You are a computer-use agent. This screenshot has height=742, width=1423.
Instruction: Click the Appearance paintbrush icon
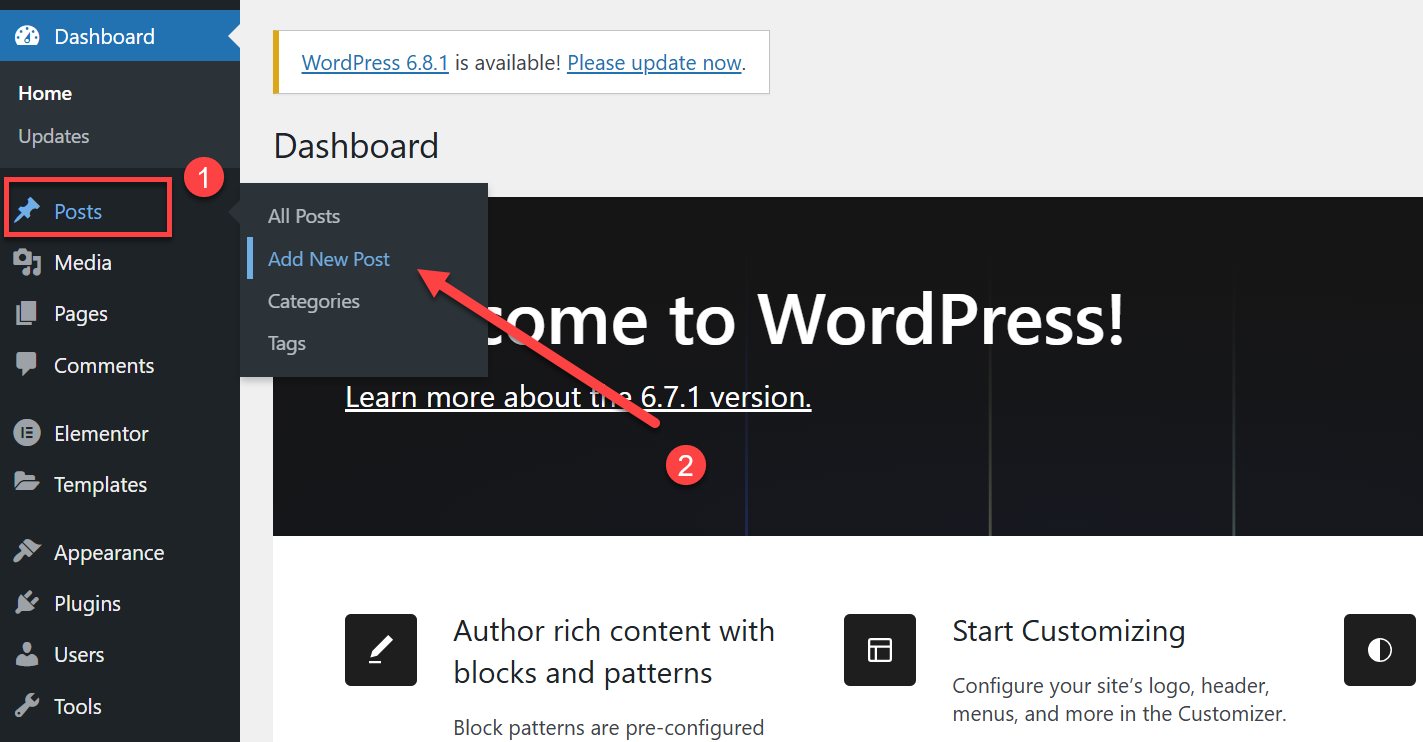27,552
